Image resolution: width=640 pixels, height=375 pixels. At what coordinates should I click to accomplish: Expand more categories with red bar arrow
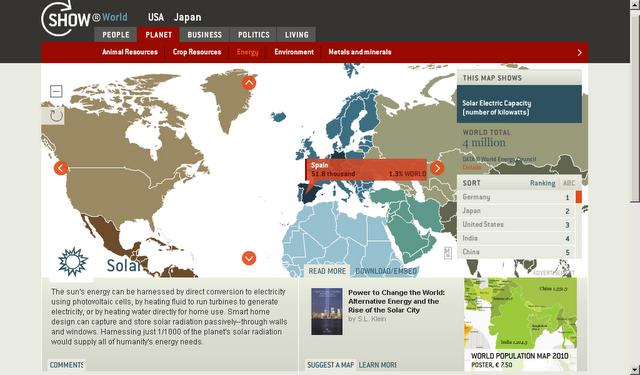coord(580,52)
